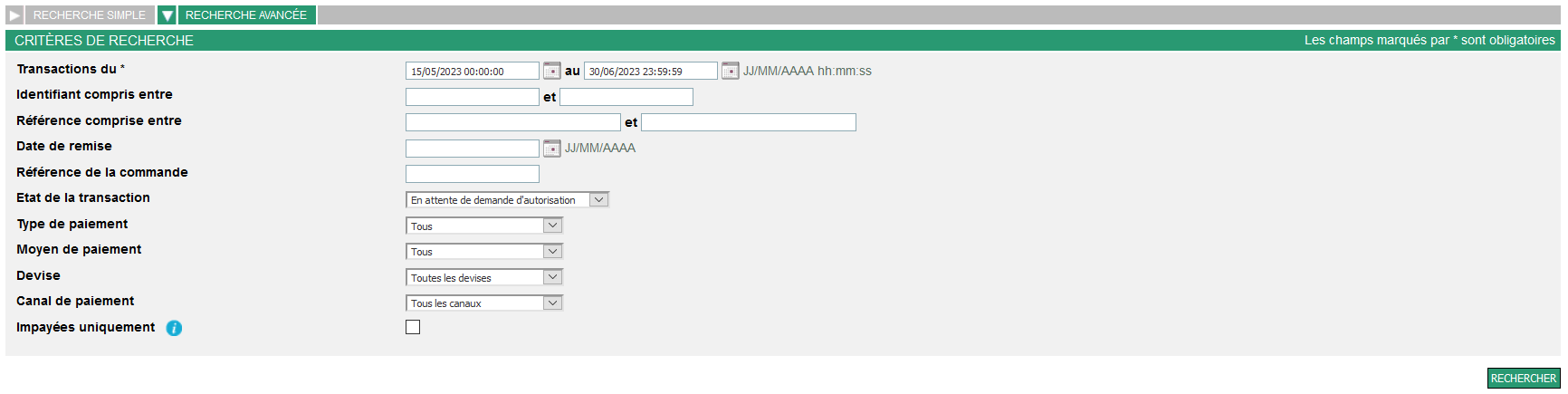Click play arrow icon beside Recherche Simple
This screenshot has height=394, width=1568.
point(14,15)
